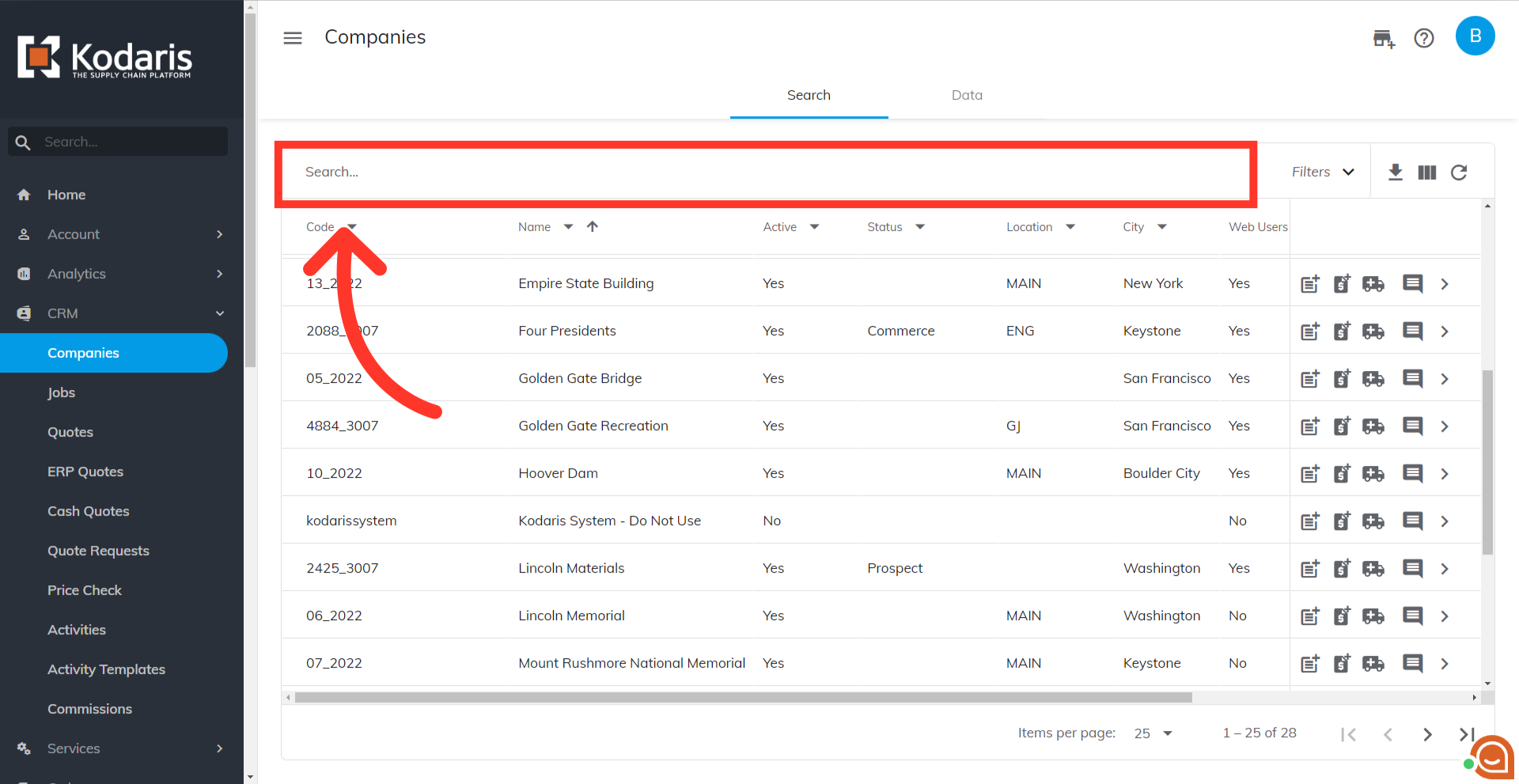Open Lincoln Materials company link
Viewport: 1519px width, 784px height.
point(571,568)
